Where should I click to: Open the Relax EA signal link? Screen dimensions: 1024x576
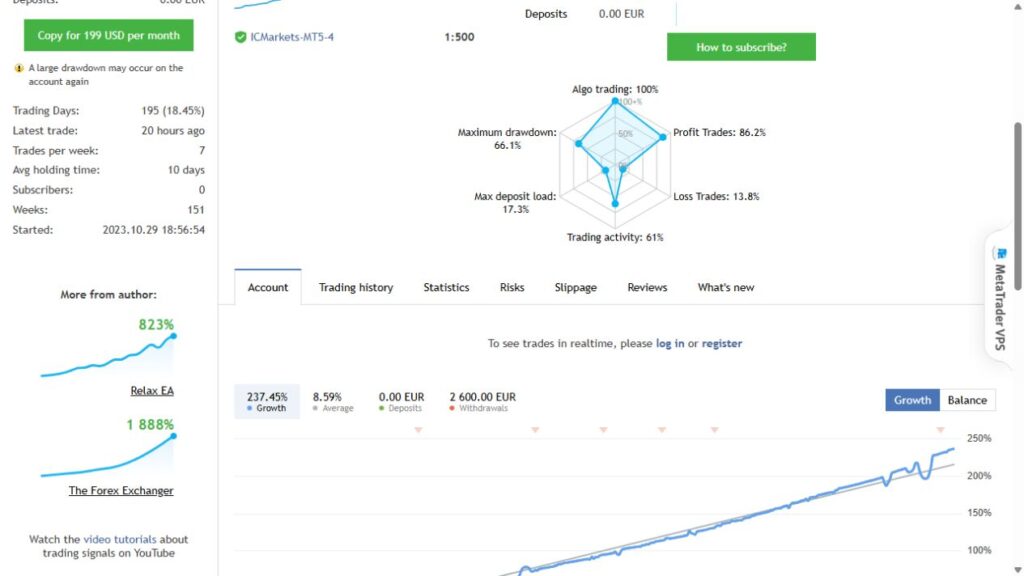pos(152,391)
